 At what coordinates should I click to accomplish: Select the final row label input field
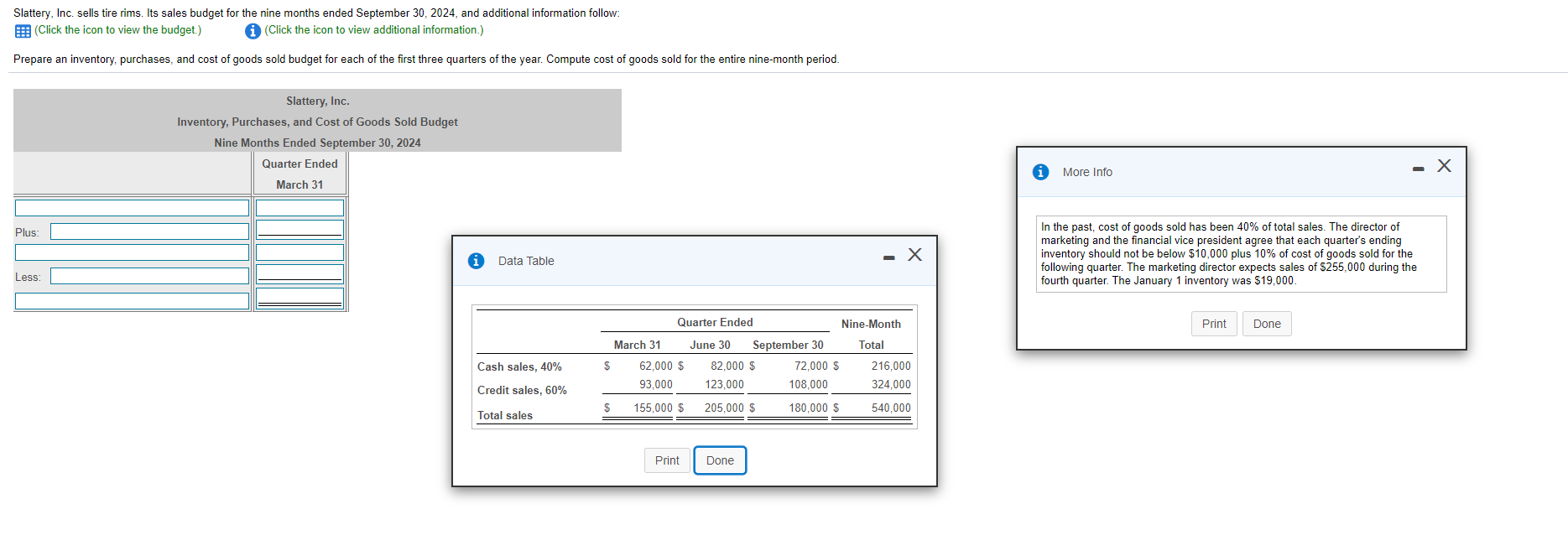pos(133,301)
